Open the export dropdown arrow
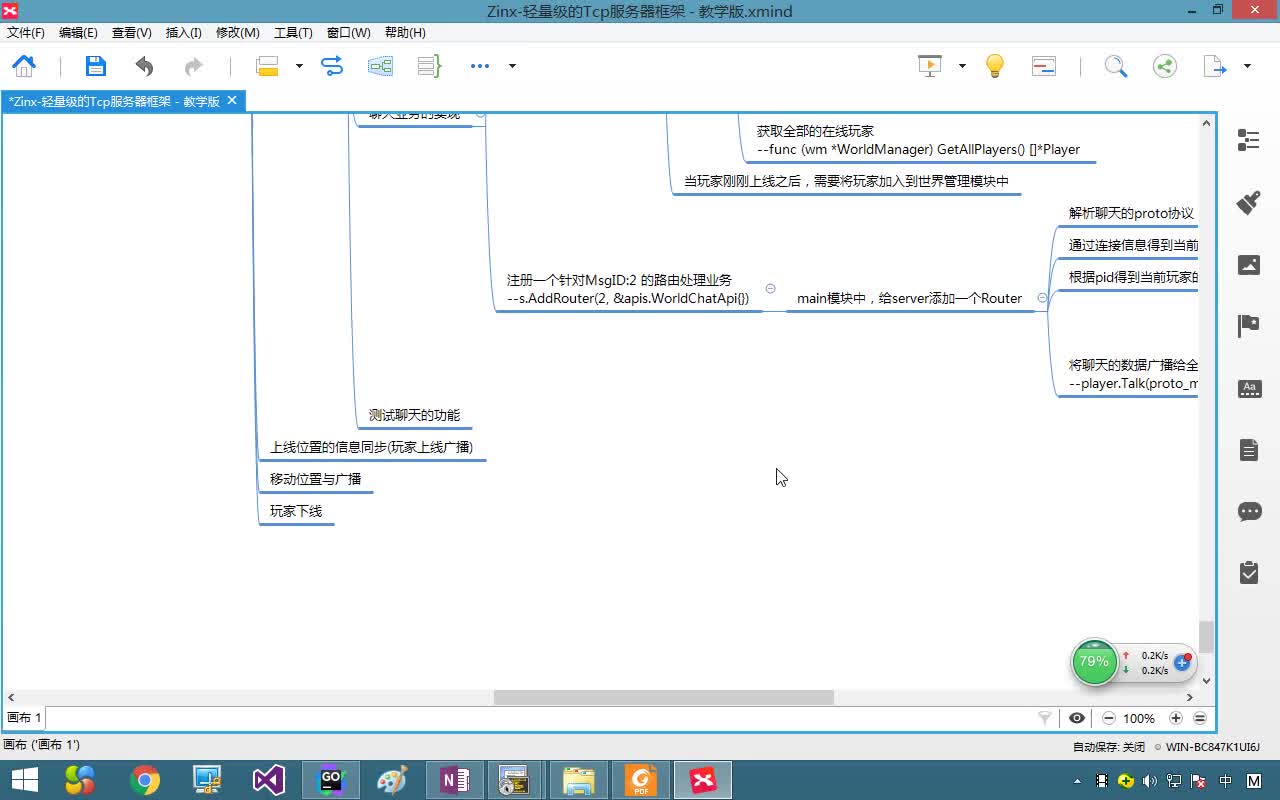1280x800 pixels. (1247, 66)
